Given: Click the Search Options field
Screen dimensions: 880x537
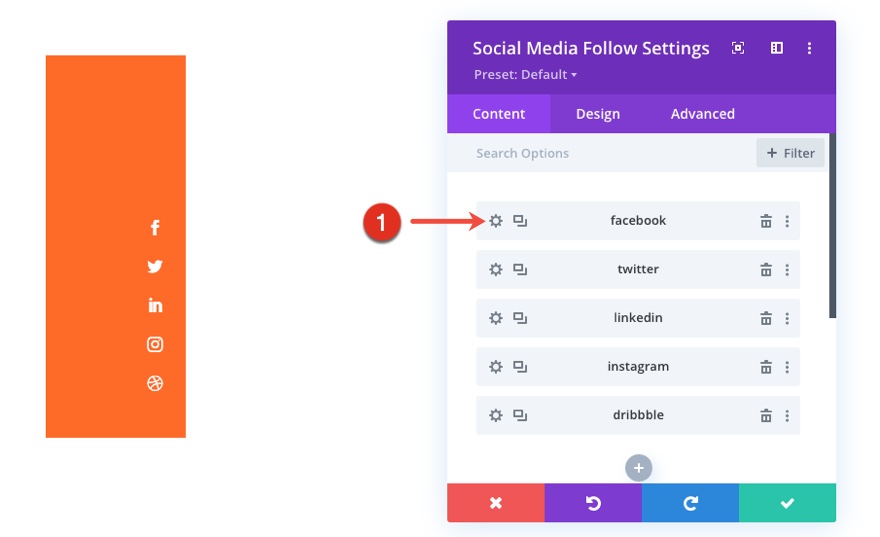Looking at the screenshot, I should tap(600, 153).
